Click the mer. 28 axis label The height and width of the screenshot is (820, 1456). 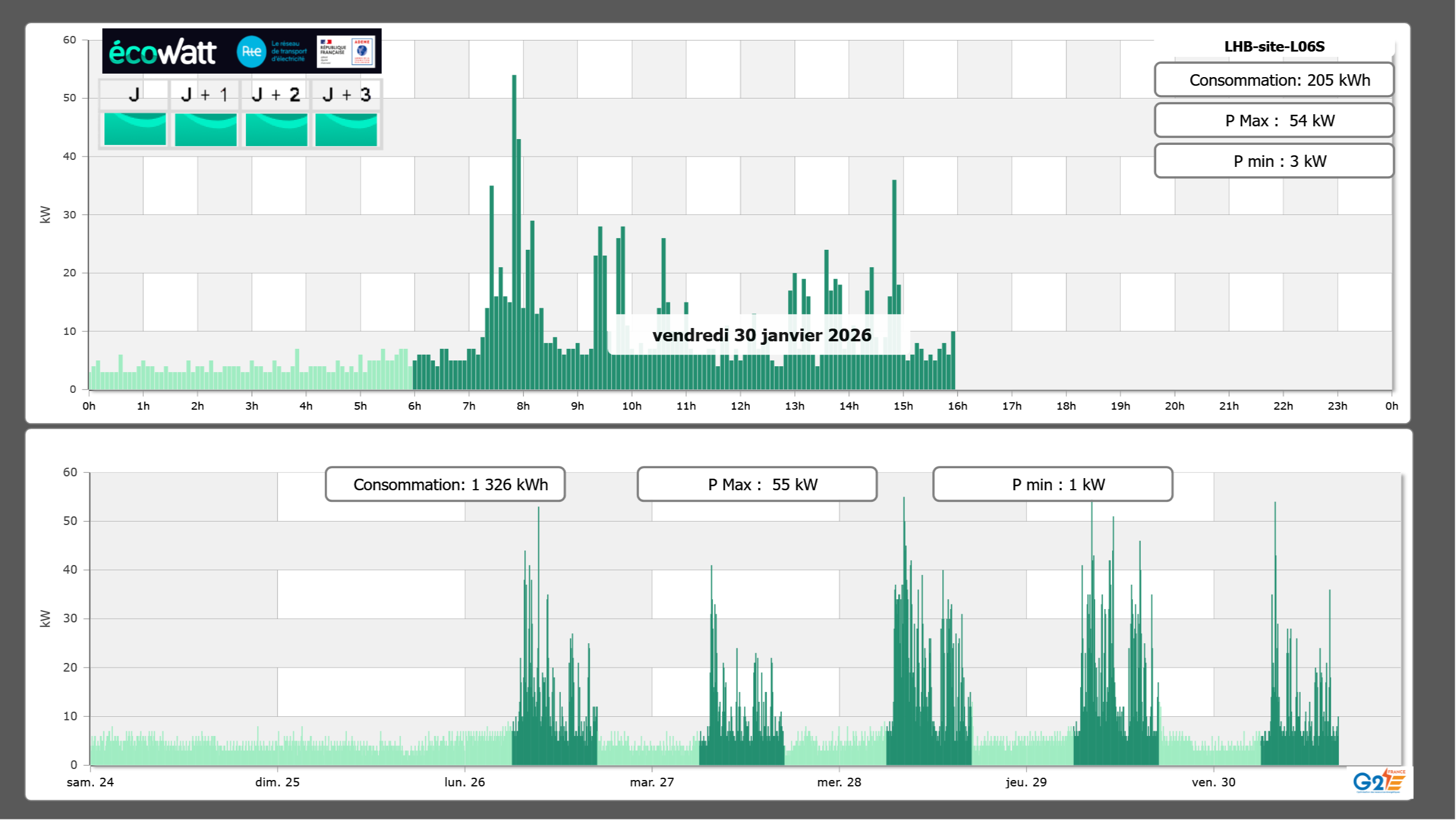pos(838,782)
